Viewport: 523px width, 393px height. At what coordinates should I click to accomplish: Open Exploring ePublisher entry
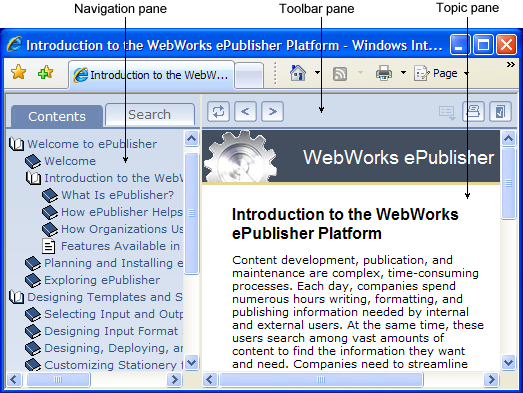point(102,280)
